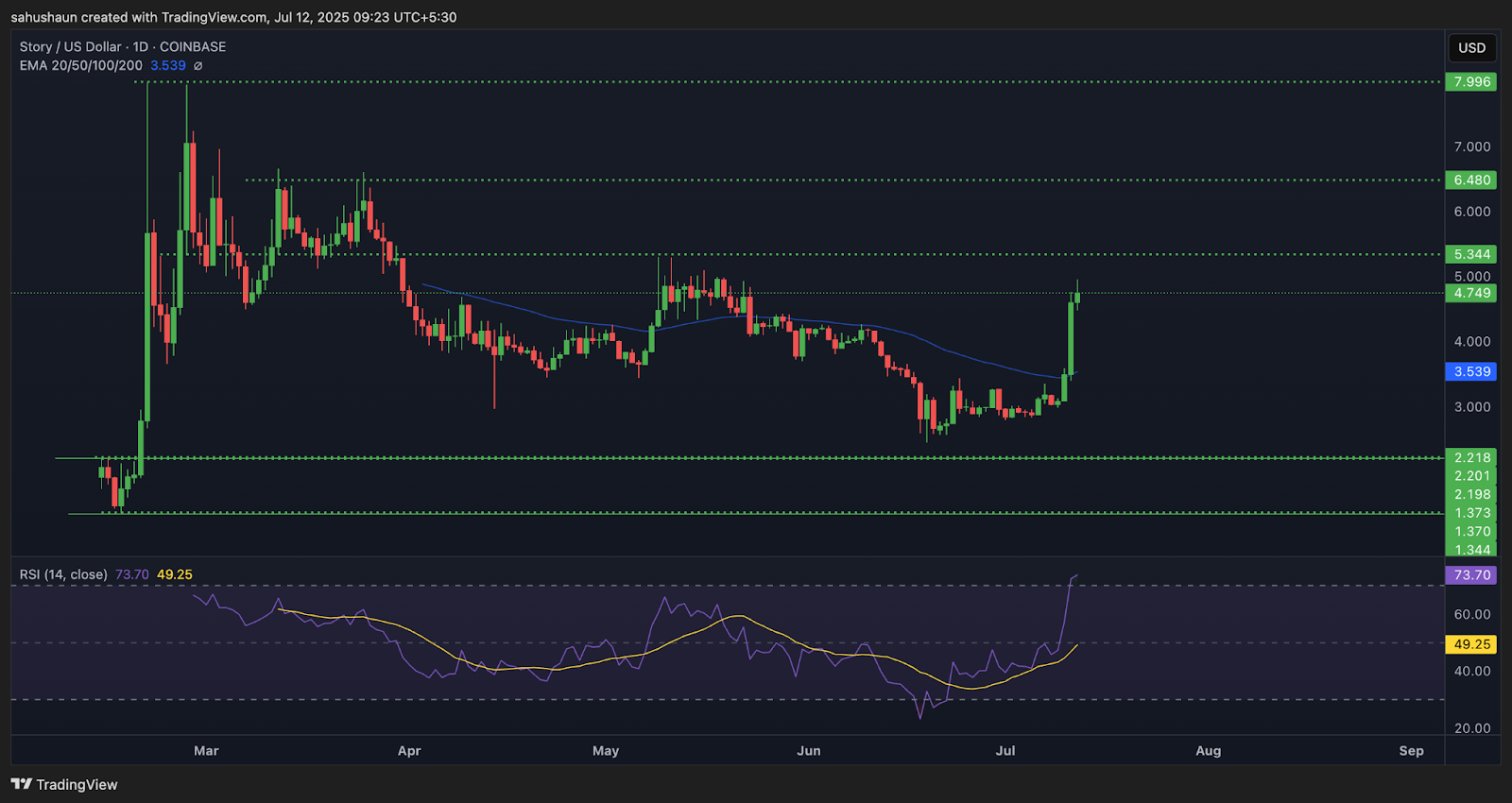
Task: Click the yellow 49.25 RSI axis label
Action: click(x=1471, y=644)
